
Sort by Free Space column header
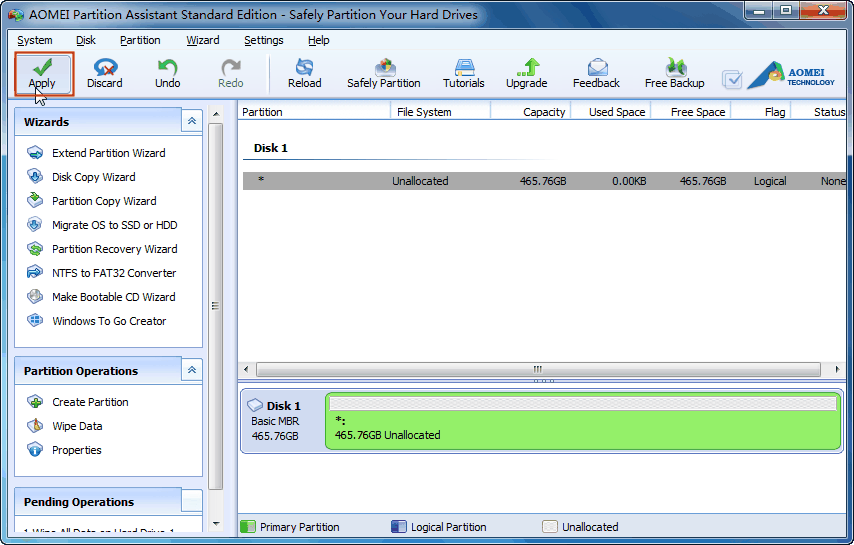coord(691,112)
